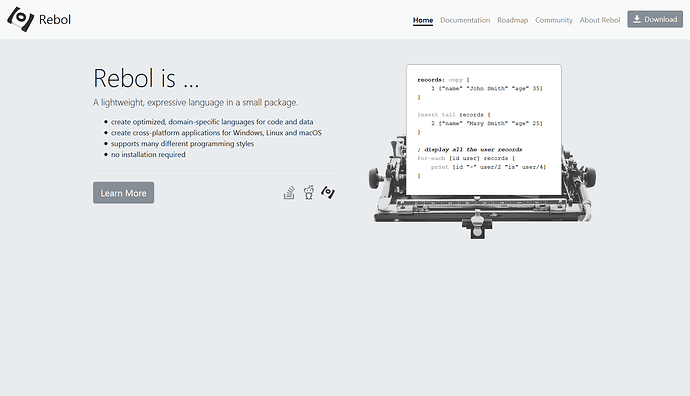This screenshot has height=396, width=690.
Task: Click the Rebol logo icon in header
Action: (20, 19)
